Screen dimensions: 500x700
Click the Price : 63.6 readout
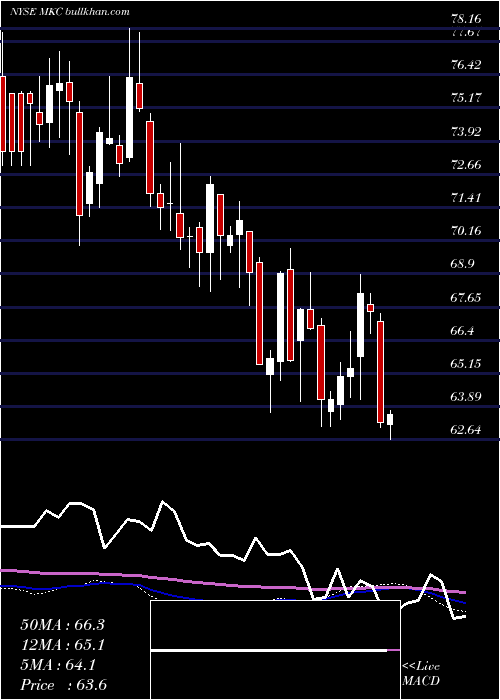[x=63, y=685]
